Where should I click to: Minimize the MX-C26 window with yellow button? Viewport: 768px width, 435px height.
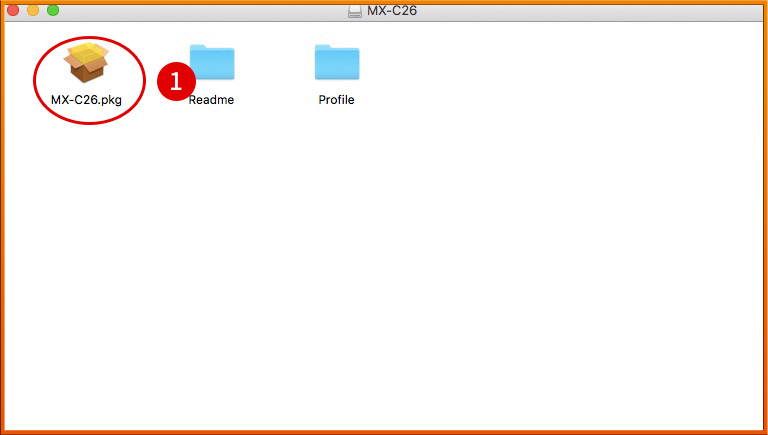33,10
